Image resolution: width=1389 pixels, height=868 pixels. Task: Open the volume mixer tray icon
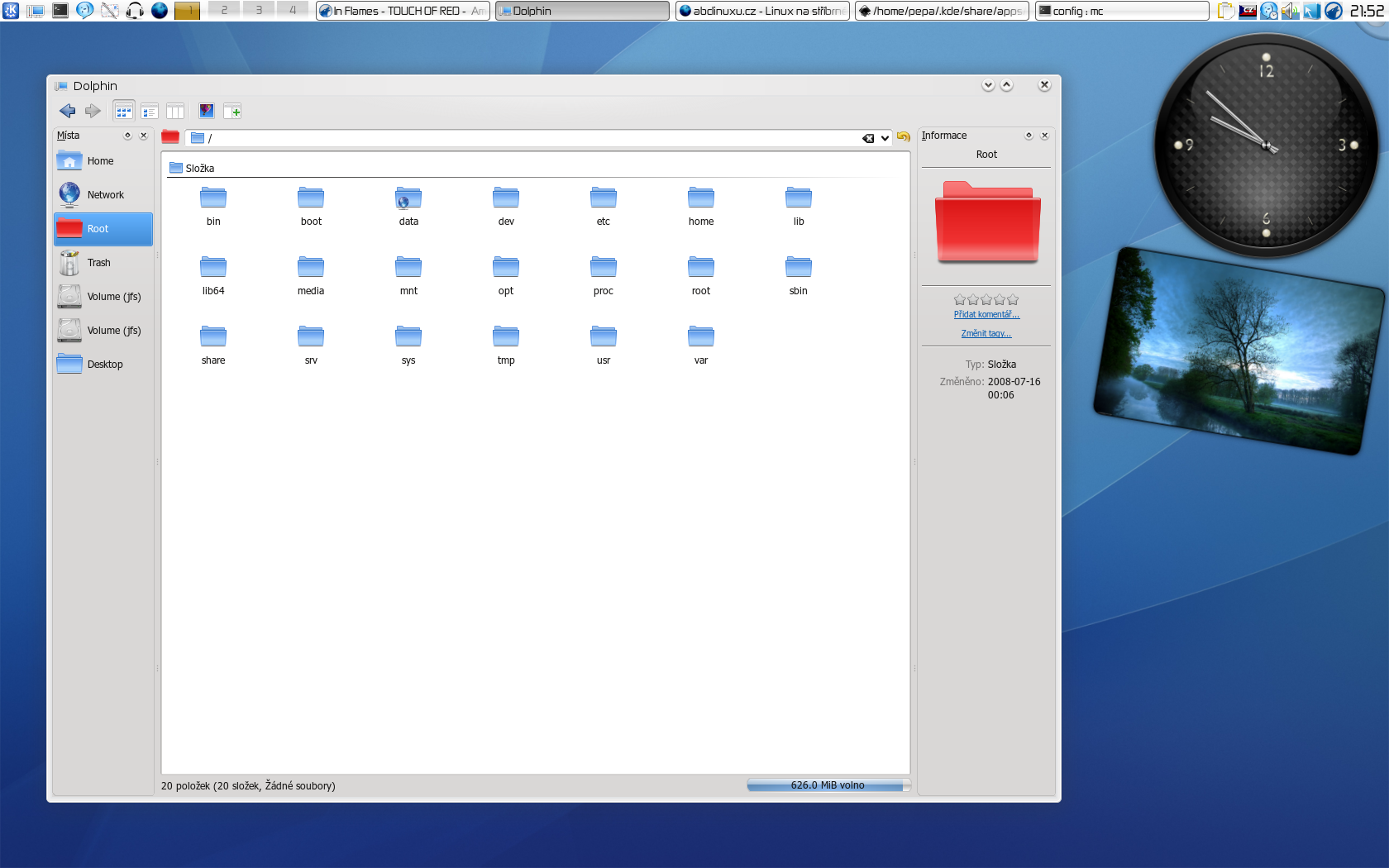click(x=1291, y=11)
